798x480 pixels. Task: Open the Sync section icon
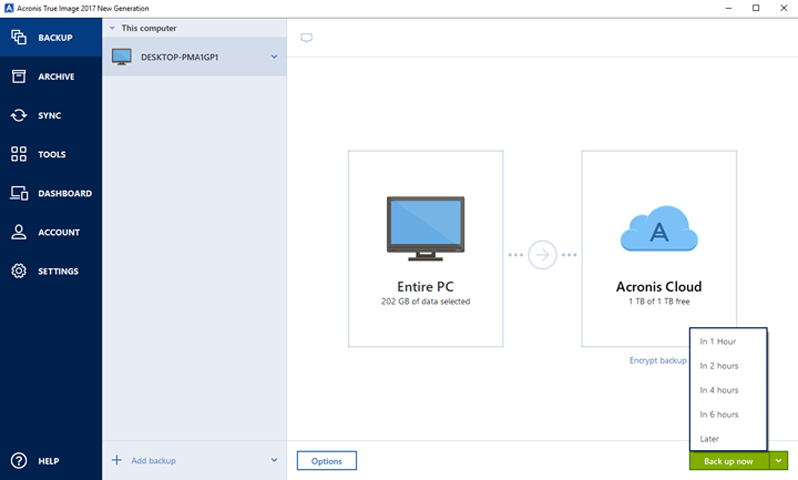19,116
